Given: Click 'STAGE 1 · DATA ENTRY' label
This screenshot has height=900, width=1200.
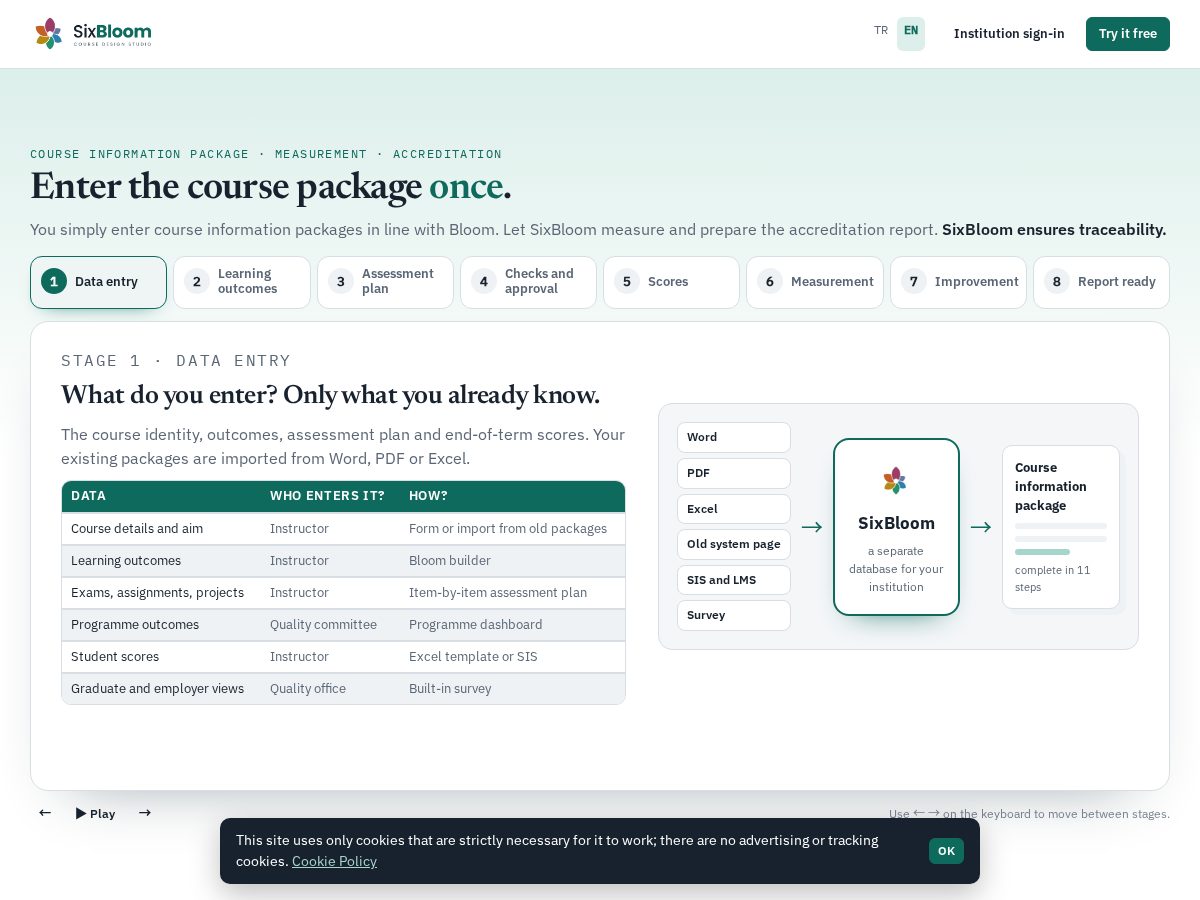Looking at the screenshot, I should pyautogui.click(x=176, y=361).
